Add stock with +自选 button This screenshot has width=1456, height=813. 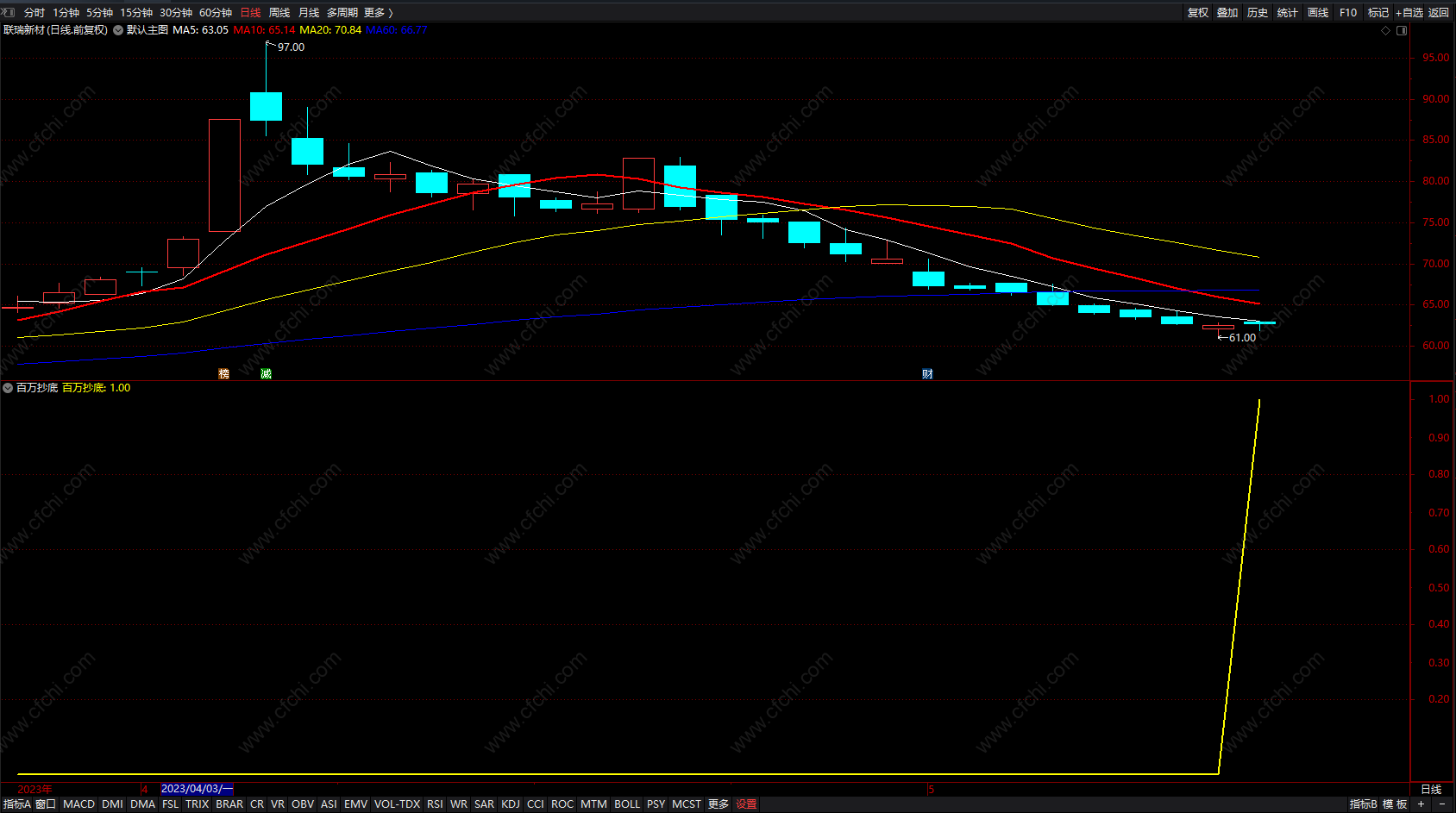click(1409, 12)
